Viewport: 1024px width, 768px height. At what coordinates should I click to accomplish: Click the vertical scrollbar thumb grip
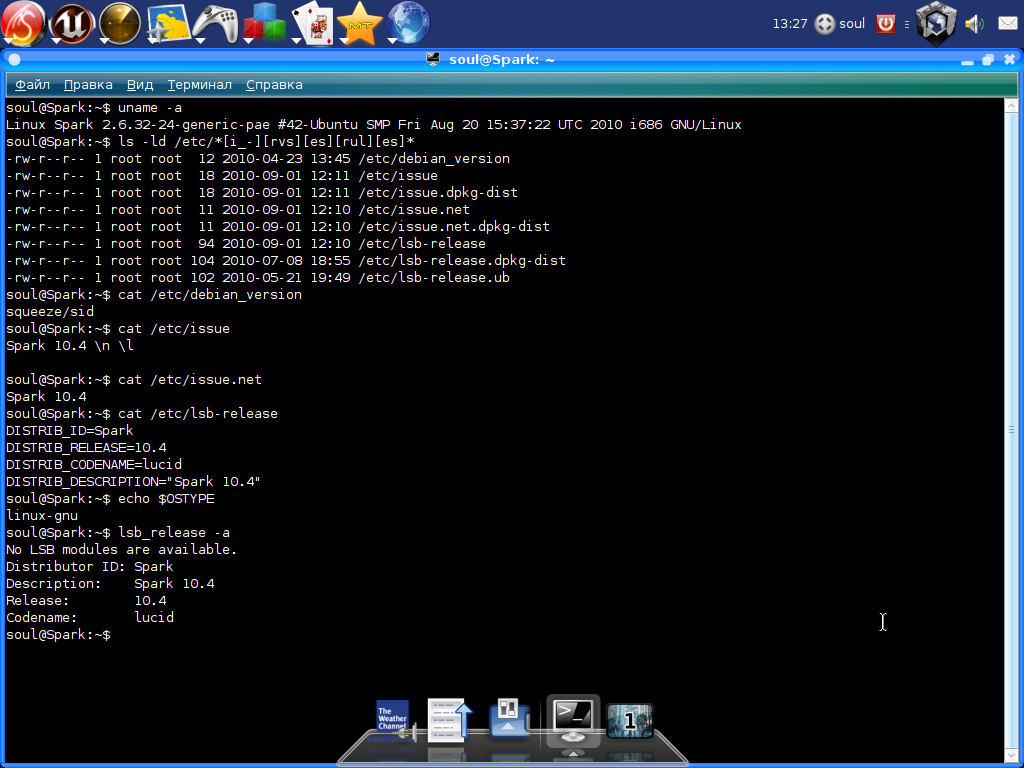click(x=1011, y=429)
